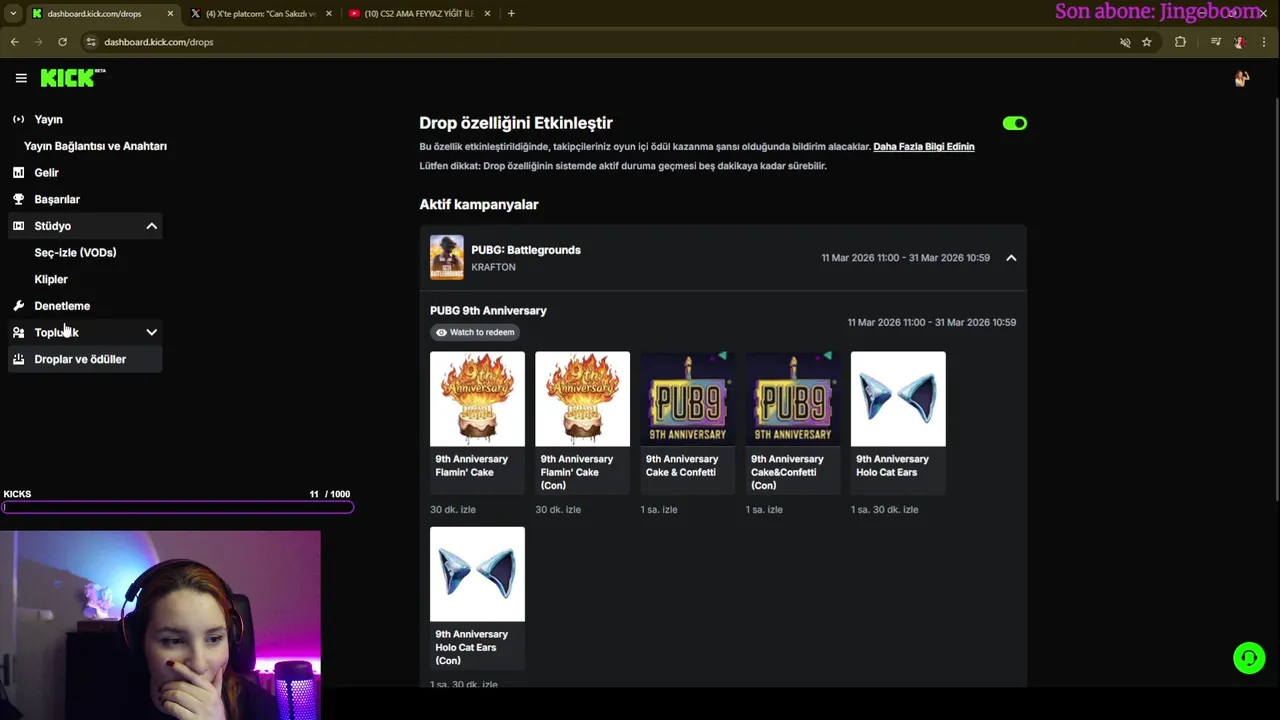Click the KRAFTON publisher text
The image size is (1280, 720).
tap(493, 267)
